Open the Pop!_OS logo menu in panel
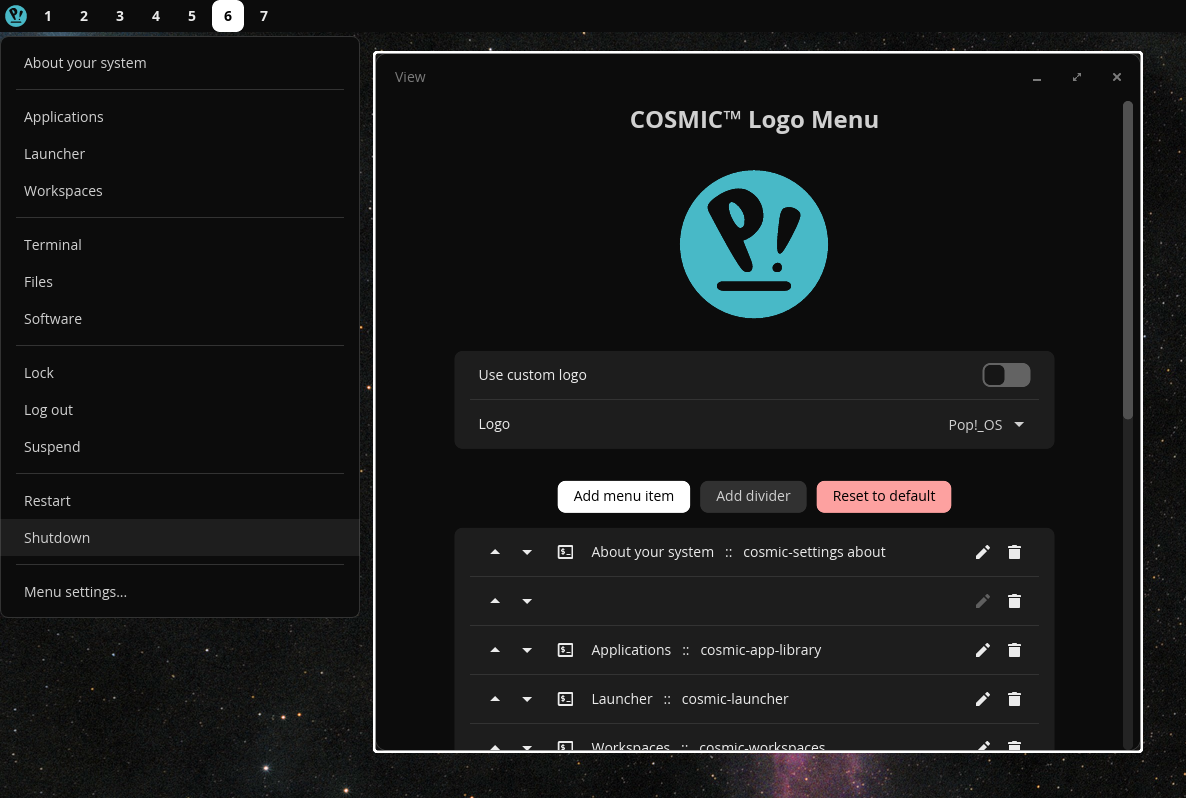 coord(16,16)
